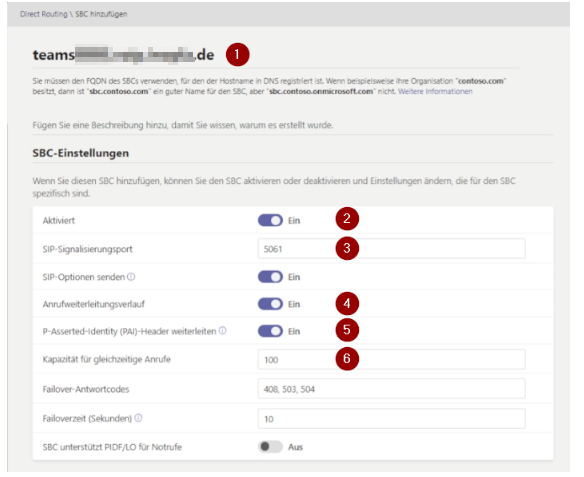The width and height of the screenshot is (584, 477).
Task: Click the 'SIP-Signalisierungsport' label
Action: 88,249
